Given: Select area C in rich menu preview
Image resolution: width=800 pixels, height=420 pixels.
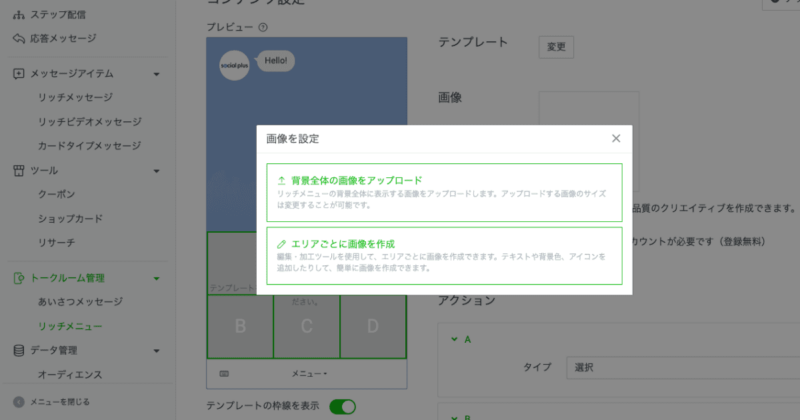Looking at the screenshot, I should 307,327.
